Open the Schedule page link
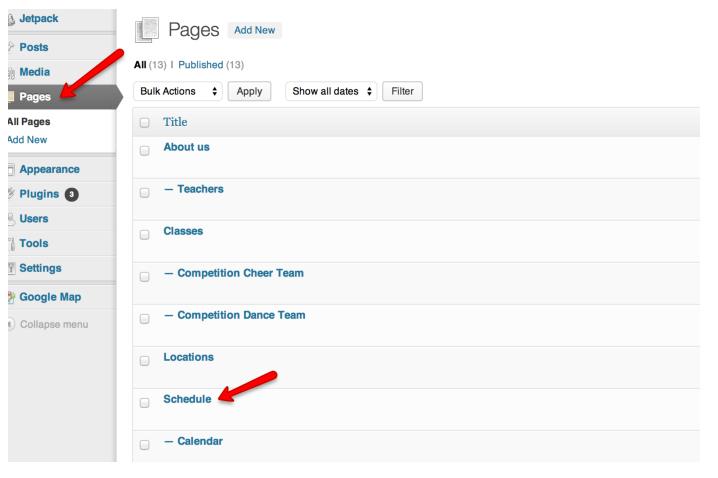This screenshot has width=718, height=478. point(187,399)
